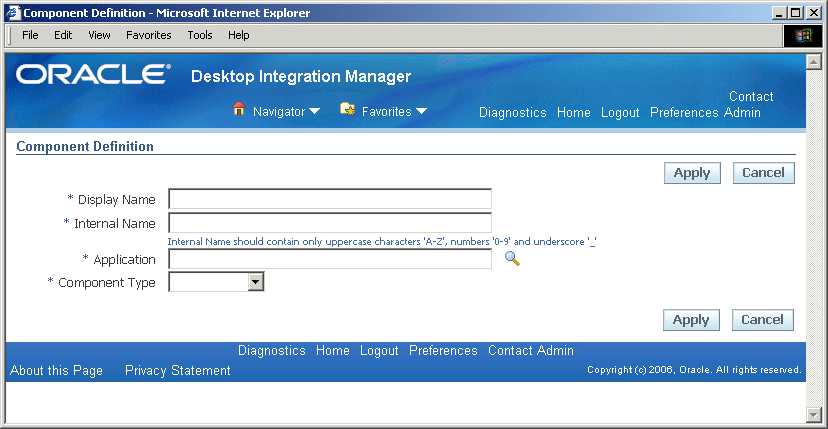Focus the Application input field

pos(330,259)
